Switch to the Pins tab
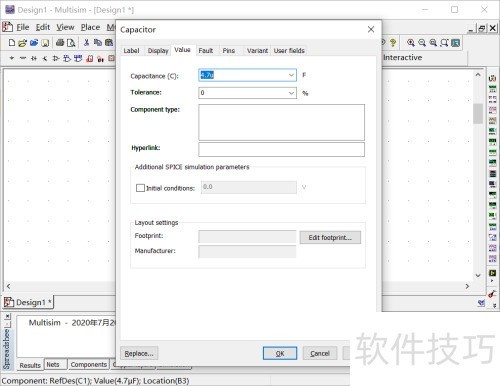Screen dimensions: 500x386 229,51
